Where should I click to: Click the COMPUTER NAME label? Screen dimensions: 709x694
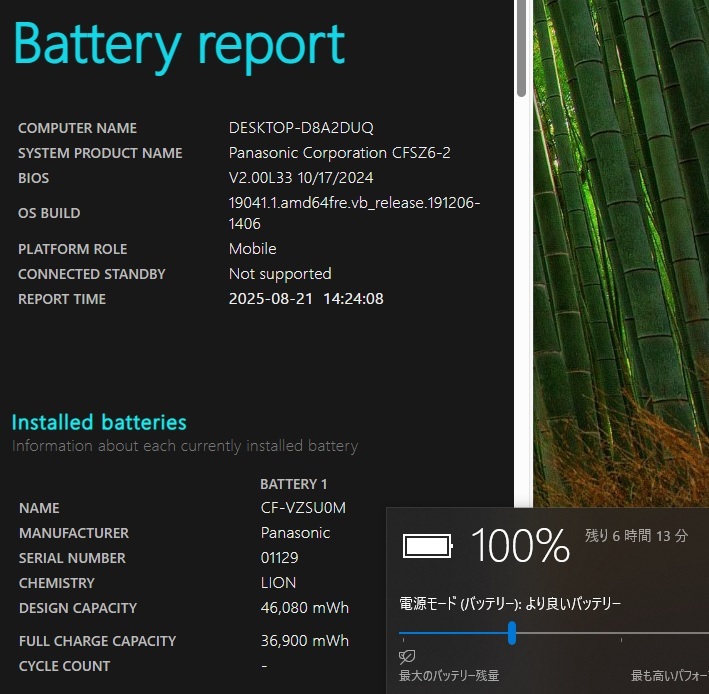pyautogui.click(x=77, y=128)
